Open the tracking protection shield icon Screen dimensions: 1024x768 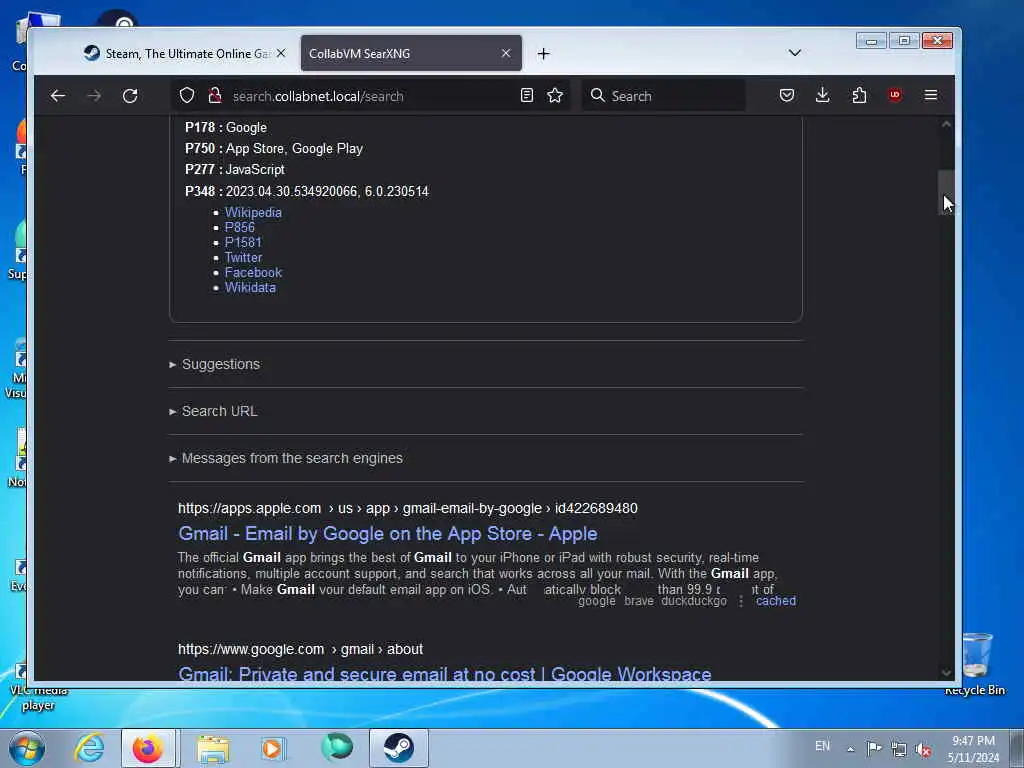(187, 96)
